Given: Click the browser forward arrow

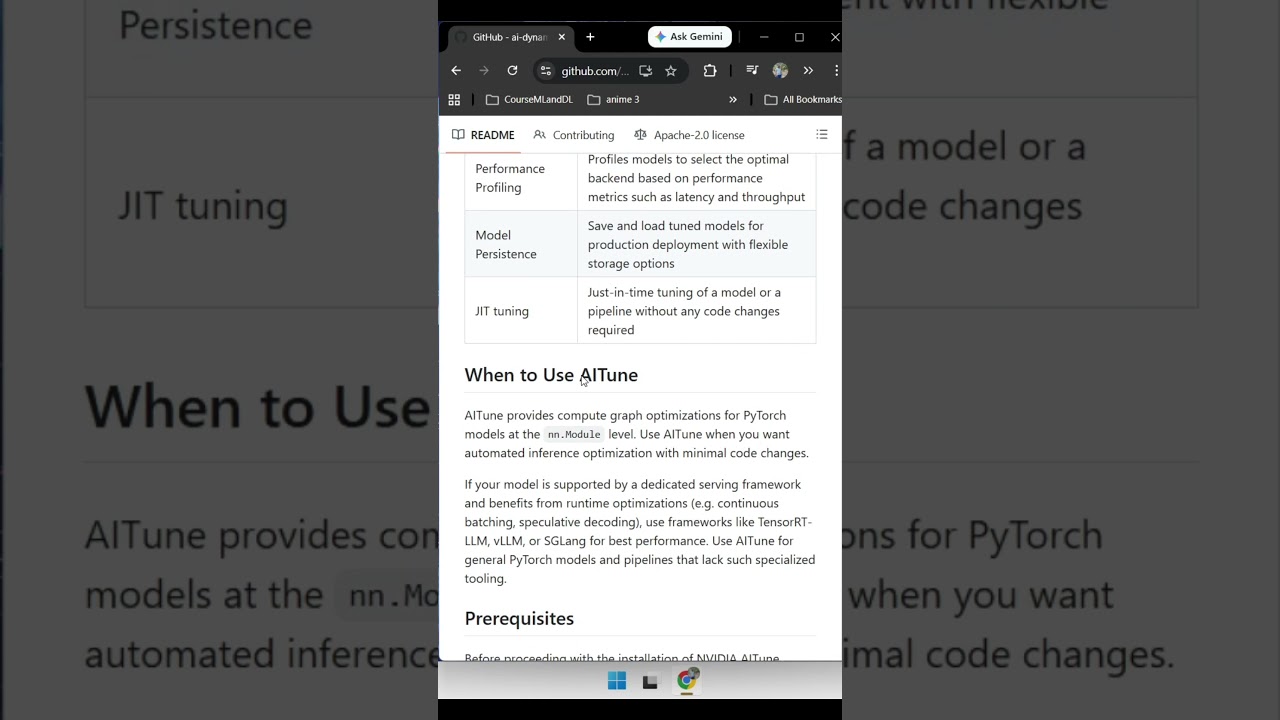Looking at the screenshot, I should pyautogui.click(x=484, y=71).
